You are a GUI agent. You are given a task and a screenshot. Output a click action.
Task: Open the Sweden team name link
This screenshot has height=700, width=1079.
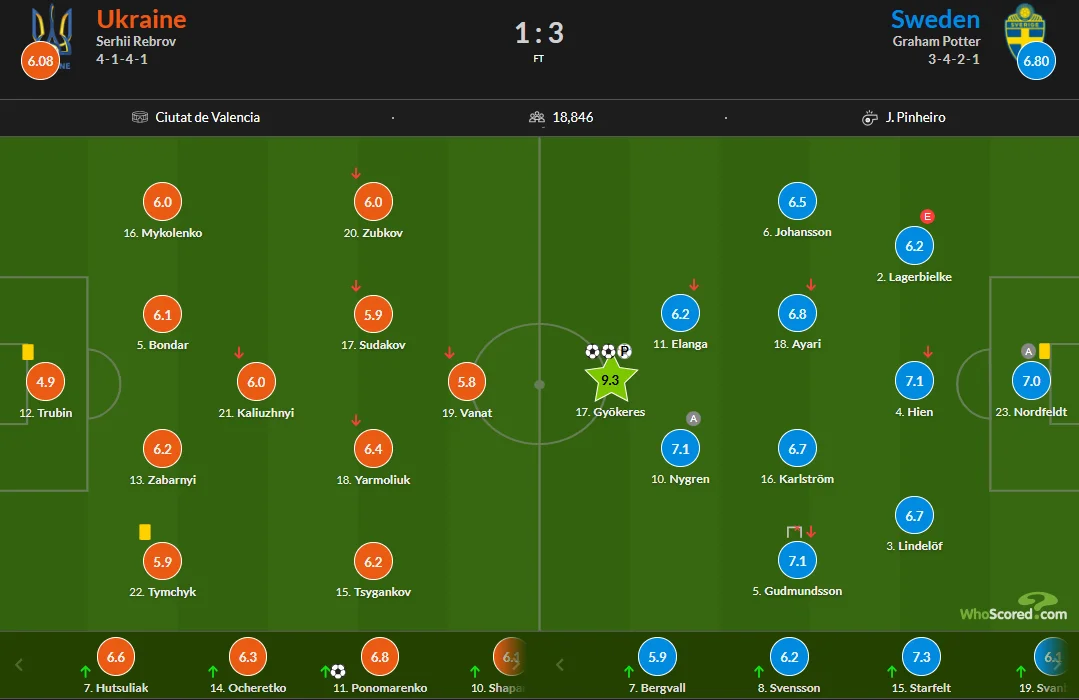point(935,18)
